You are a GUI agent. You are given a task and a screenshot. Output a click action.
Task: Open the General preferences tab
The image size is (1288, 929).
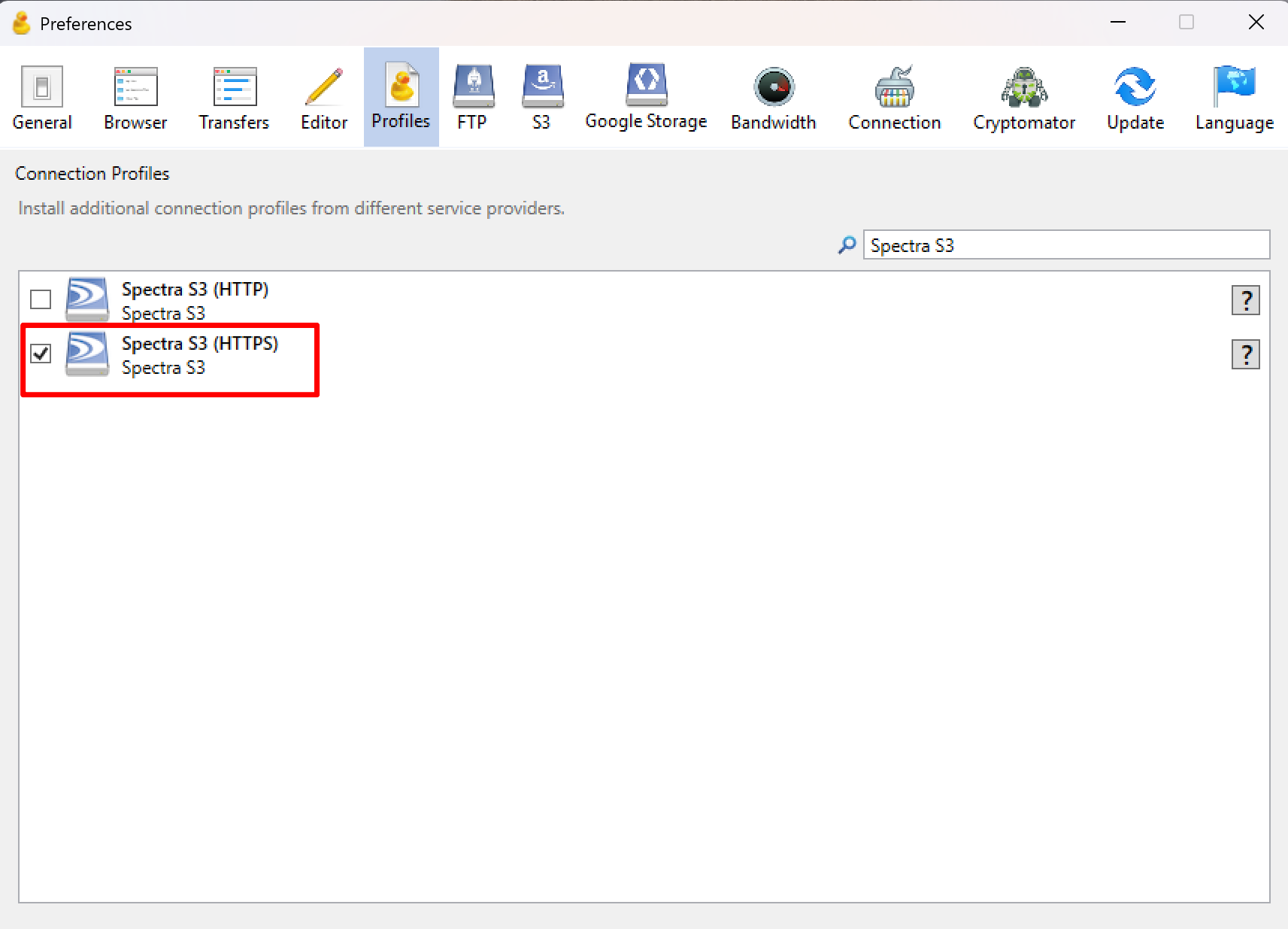42,98
